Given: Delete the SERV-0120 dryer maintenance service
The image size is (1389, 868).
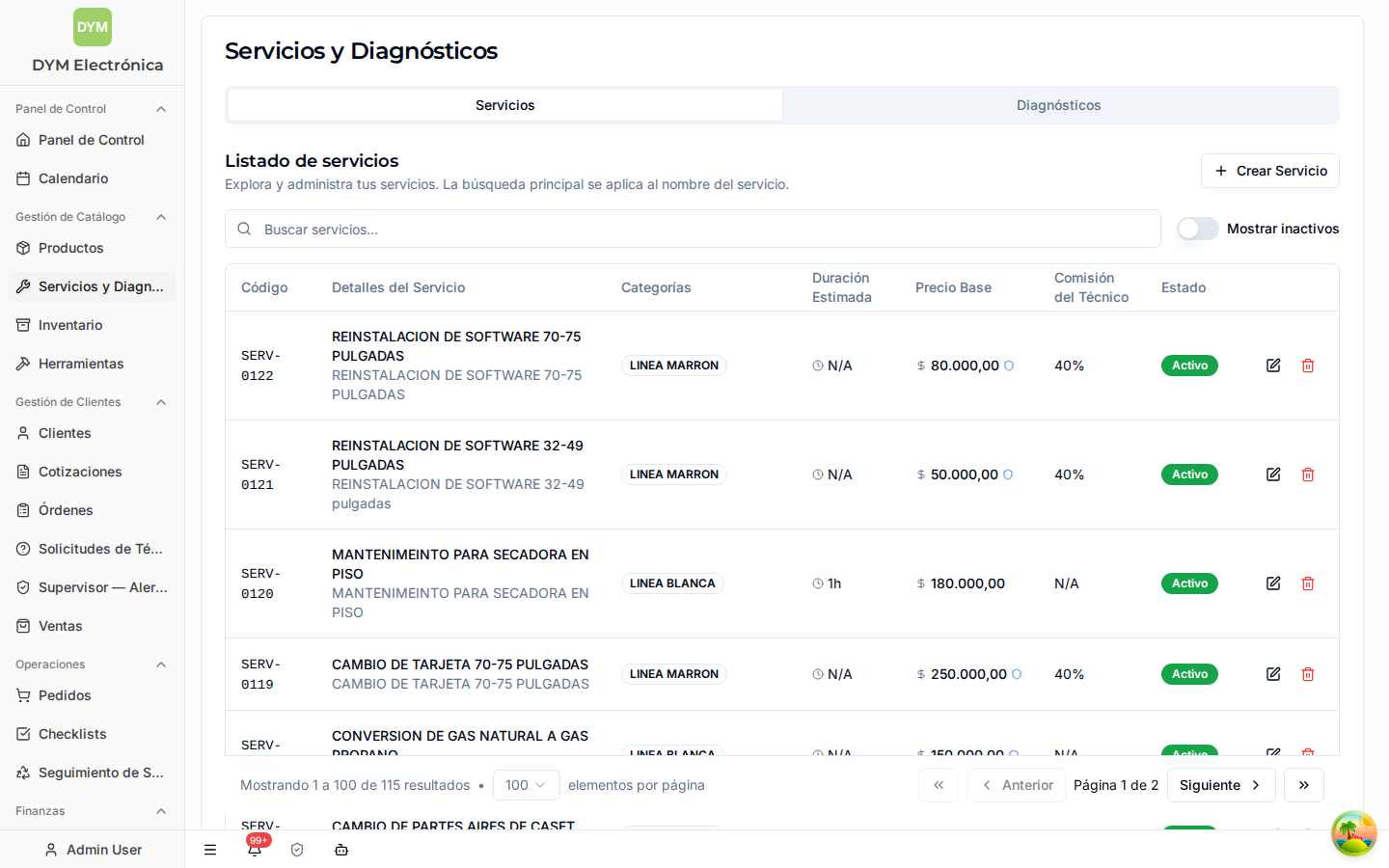Looking at the screenshot, I should [x=1308, y=583].
